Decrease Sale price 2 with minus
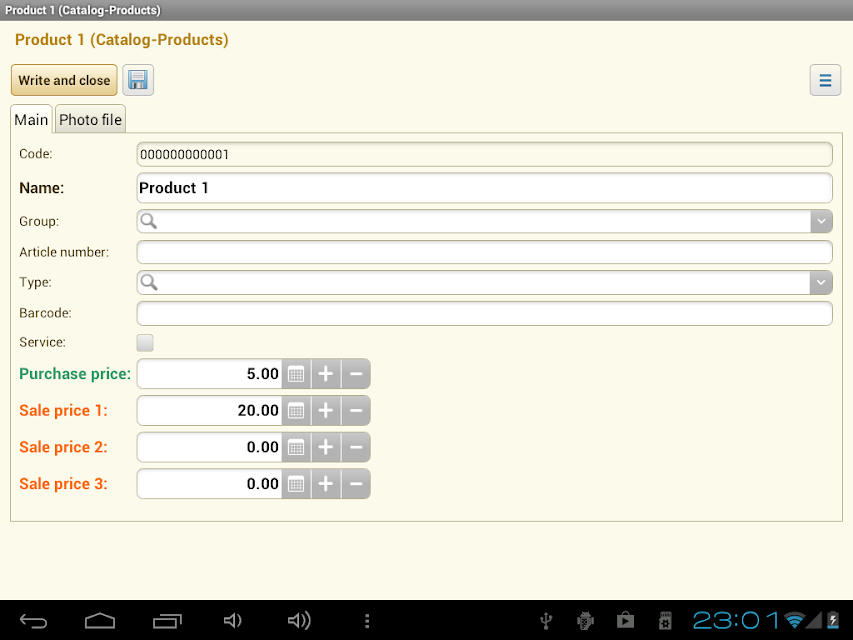This screenshot has width=853, height=640. click(x=356, y=447)
